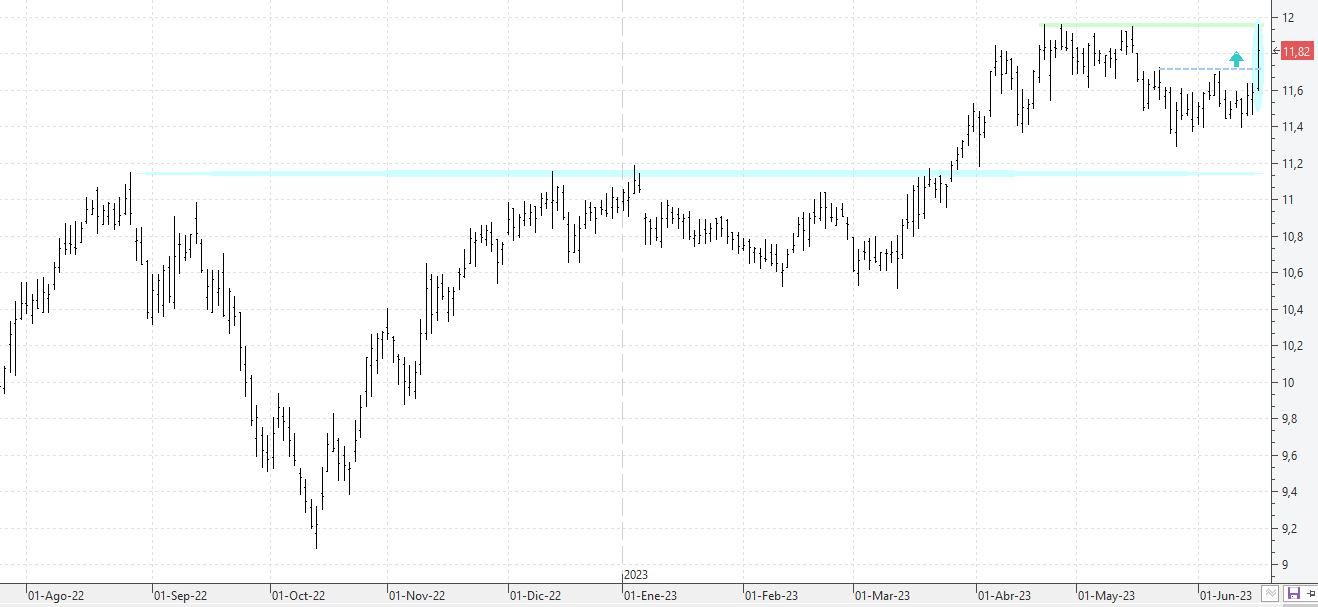Click the 2023 year marker on the time axis

636,575
